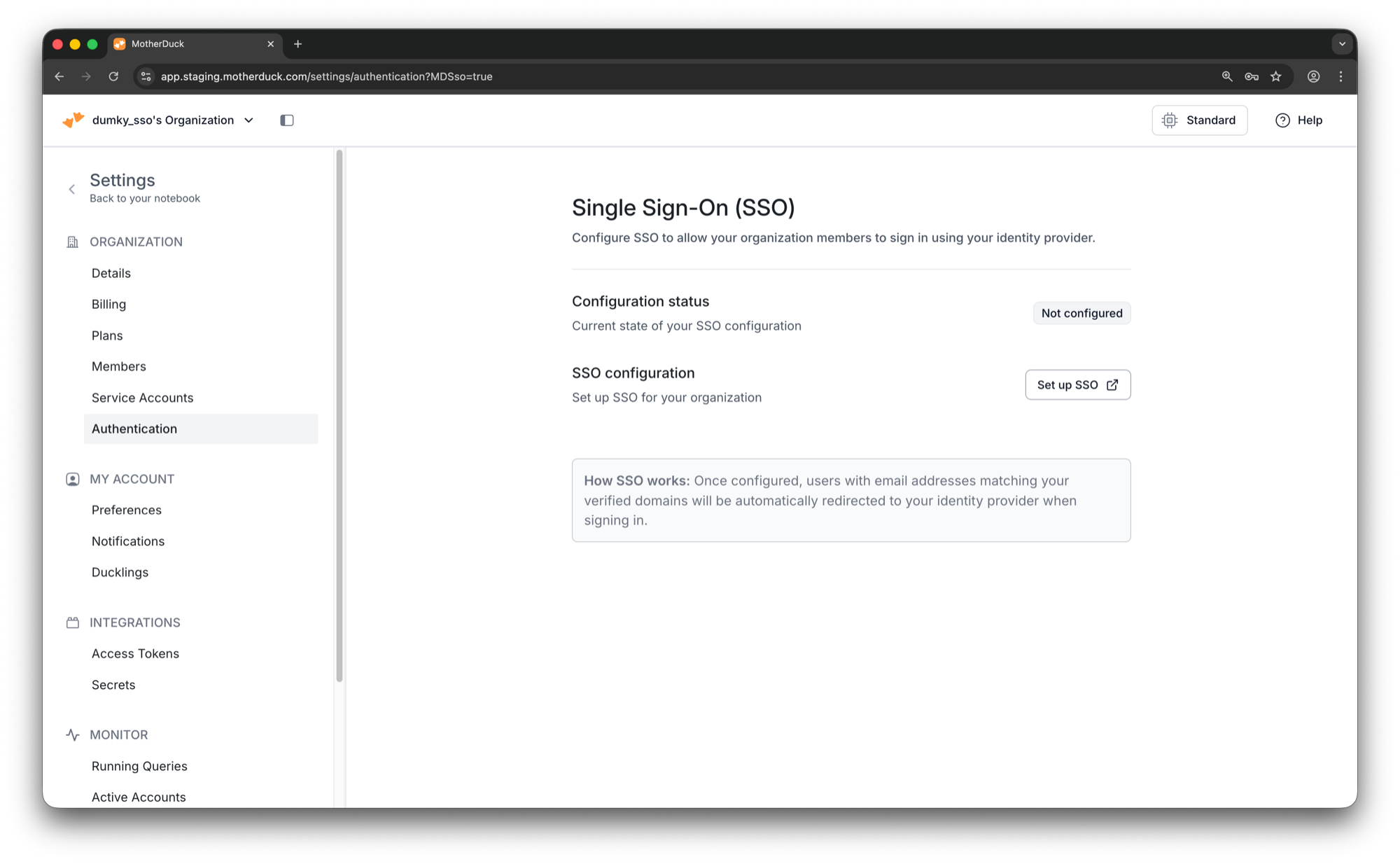Click the My Account person icon
The width and height of the screenshot is (1400, 864).
click(x=73, y=479)
